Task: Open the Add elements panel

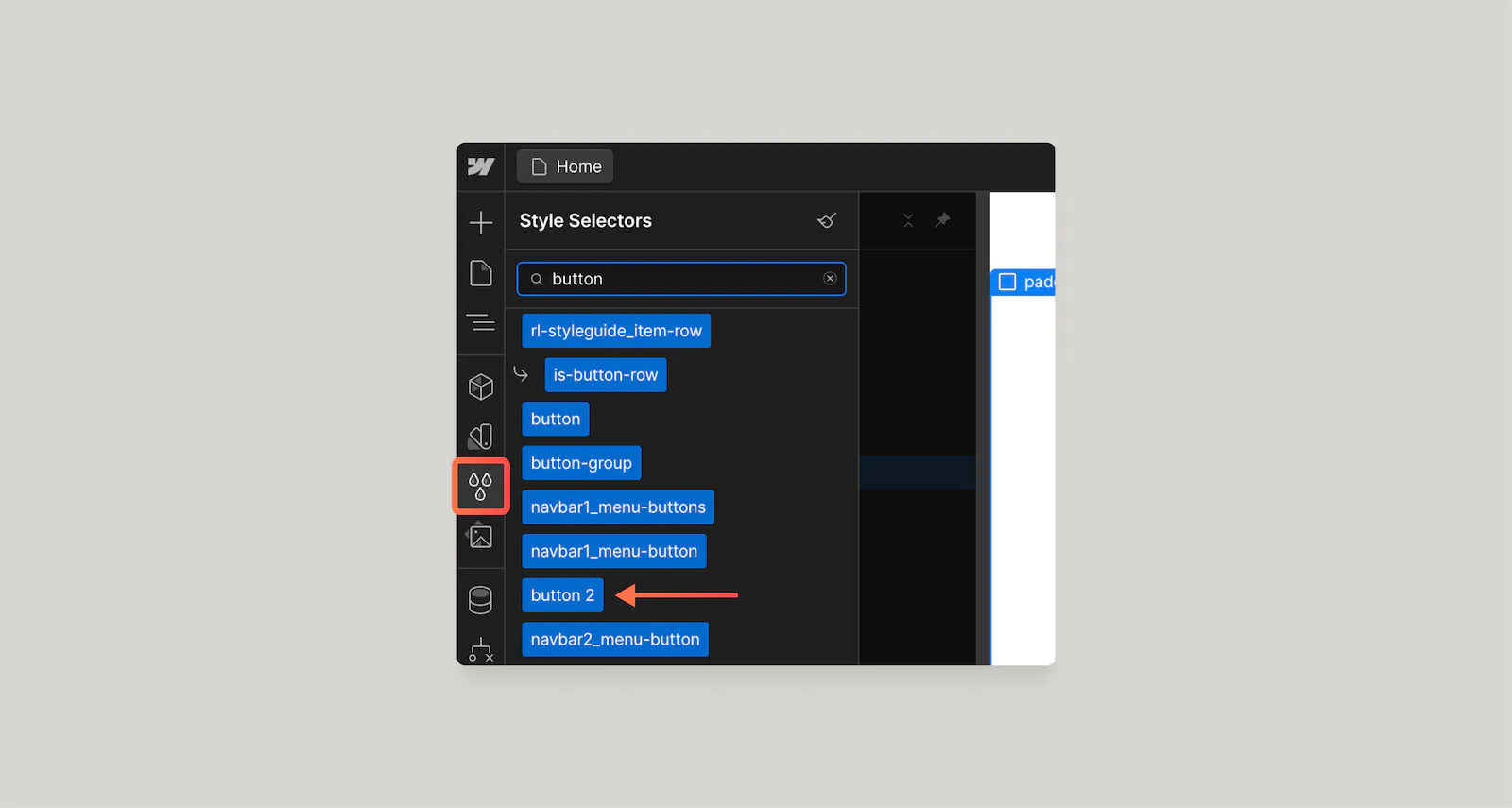Action: 481,222
